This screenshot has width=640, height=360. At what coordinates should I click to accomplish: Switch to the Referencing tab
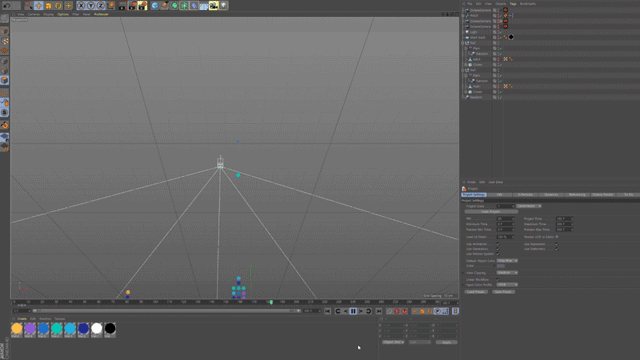[x=577, y=195]
